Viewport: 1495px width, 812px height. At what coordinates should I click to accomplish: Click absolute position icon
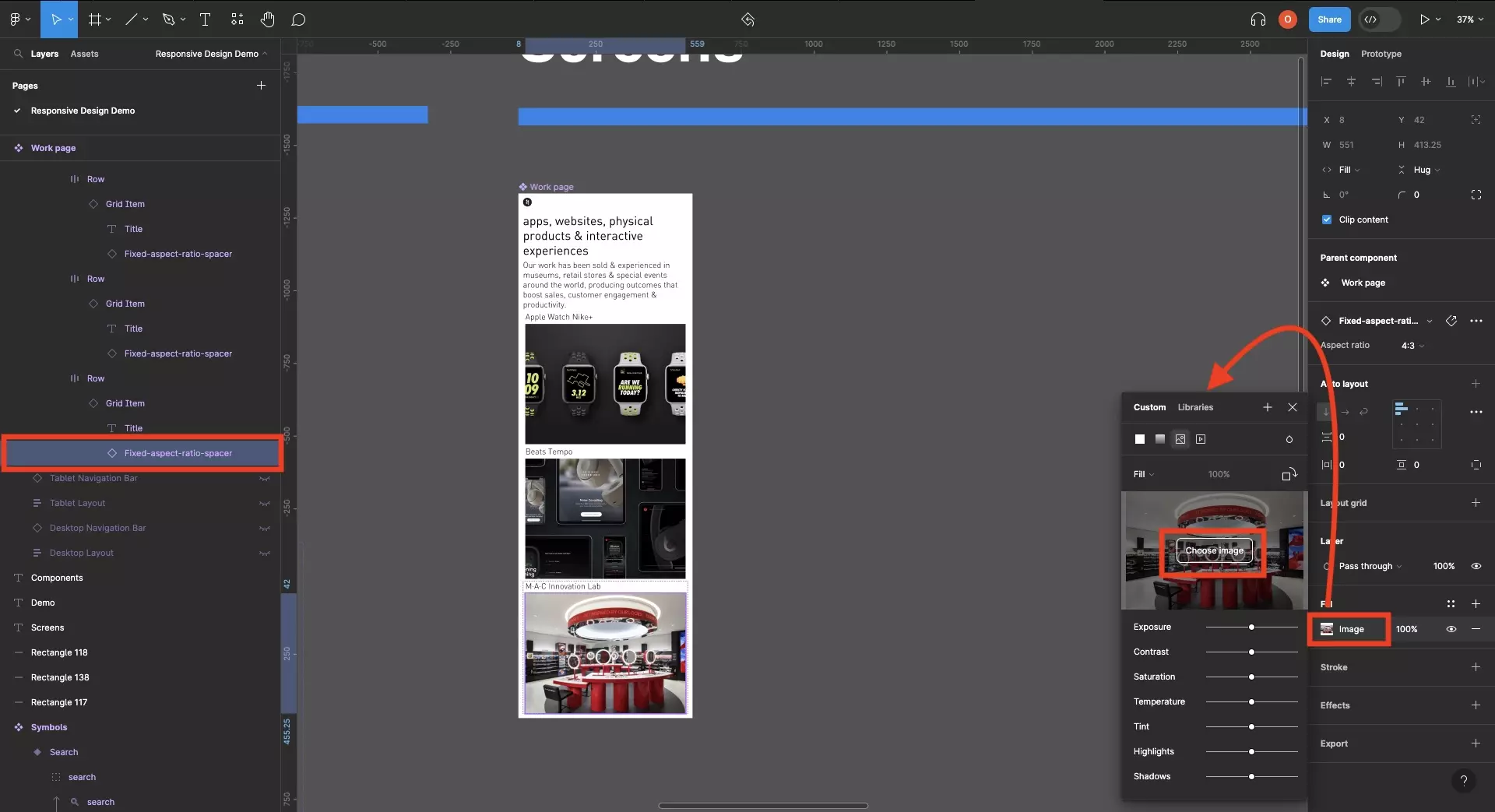(1476, 120)
